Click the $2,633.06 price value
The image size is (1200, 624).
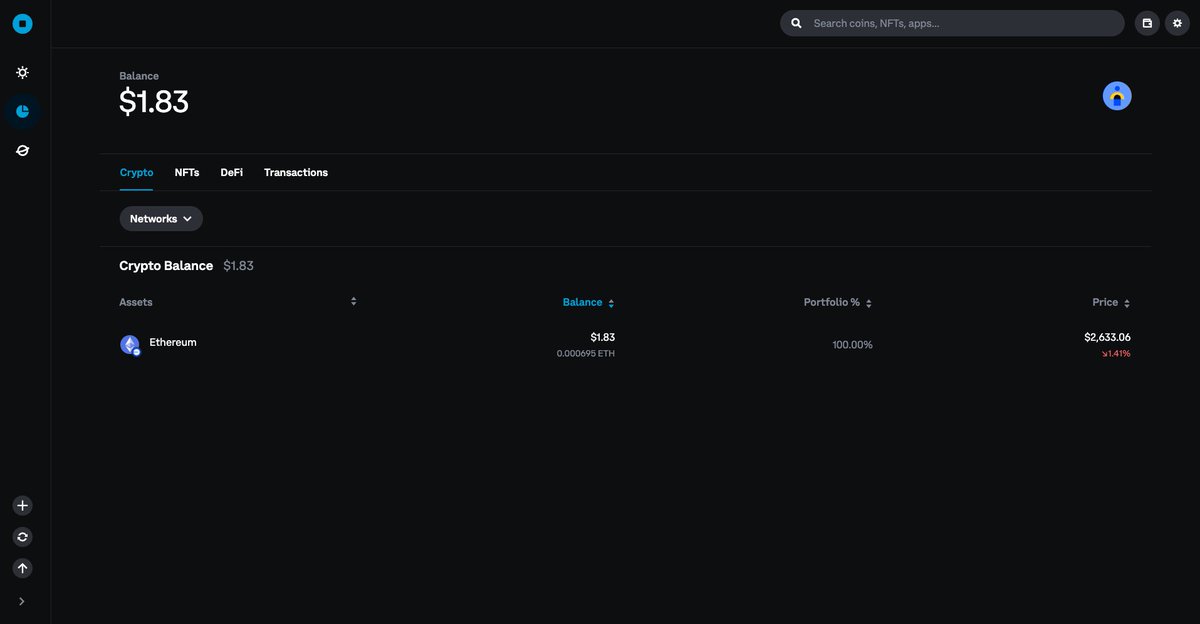1107,337
